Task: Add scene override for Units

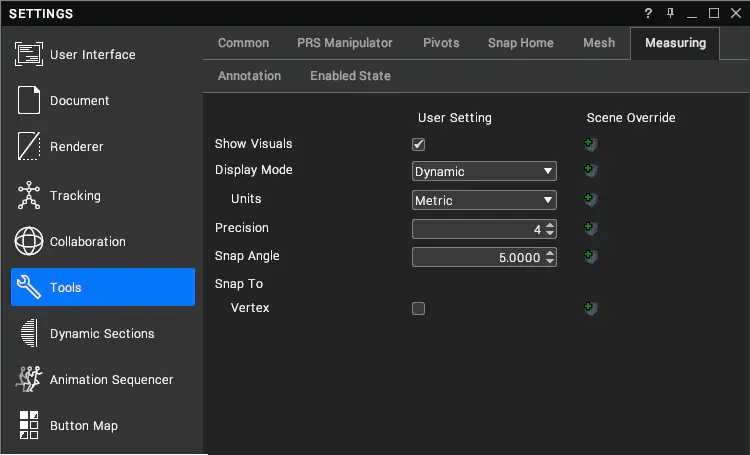Action: (590, 199)
